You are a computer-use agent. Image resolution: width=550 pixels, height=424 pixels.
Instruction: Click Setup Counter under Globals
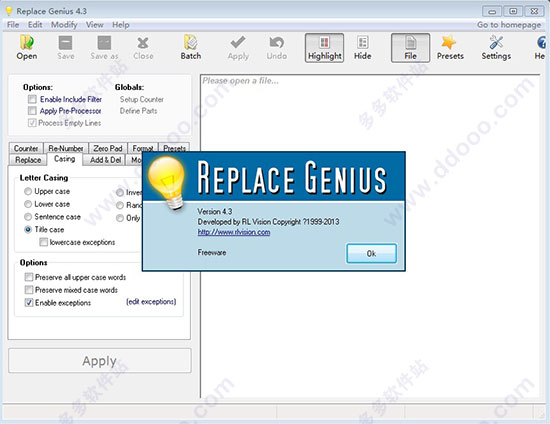coord(142,100)
